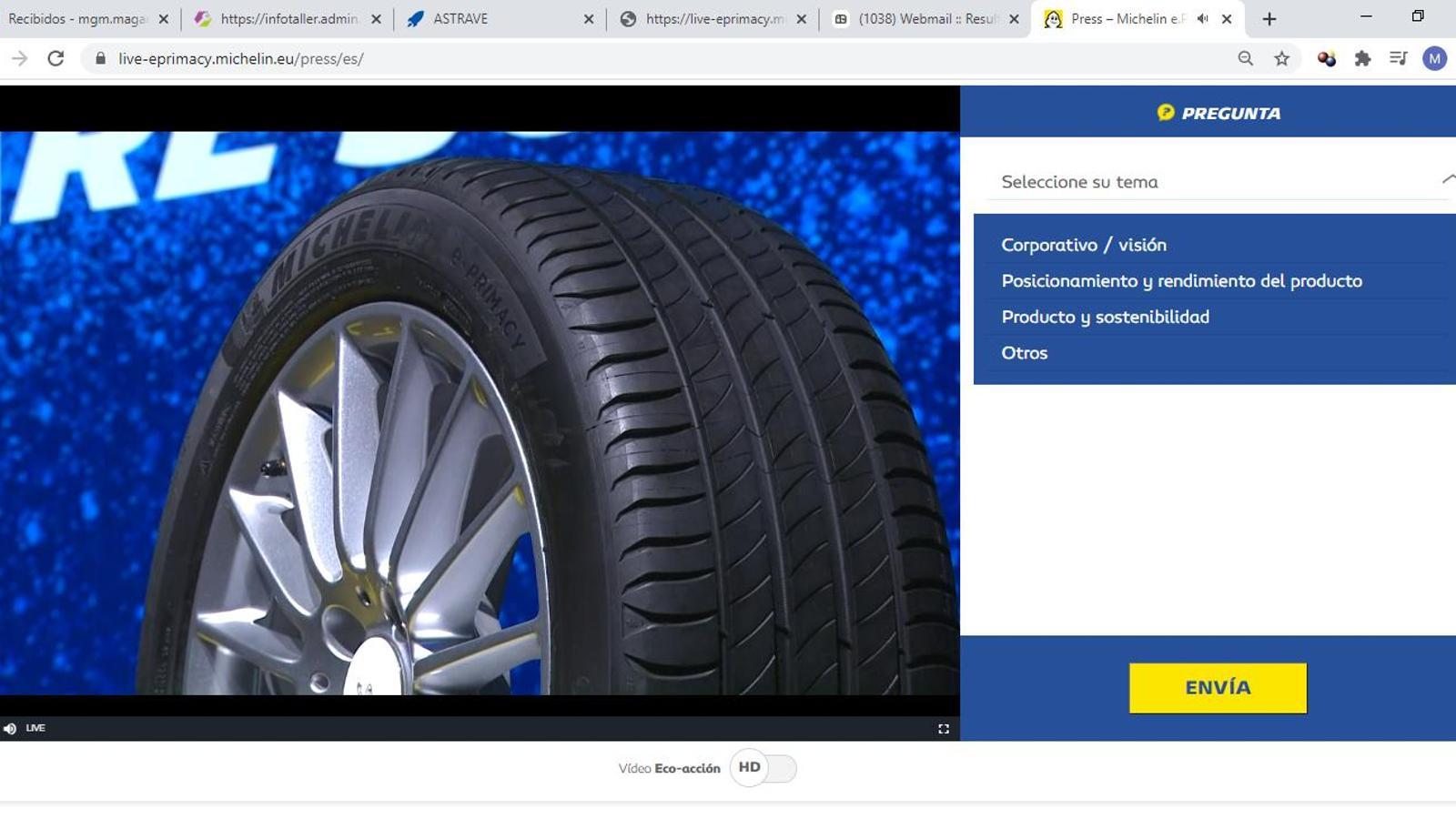Click the colored balls extension icon
This screenshot has height=819, width=1456.
pos(1326,58)
